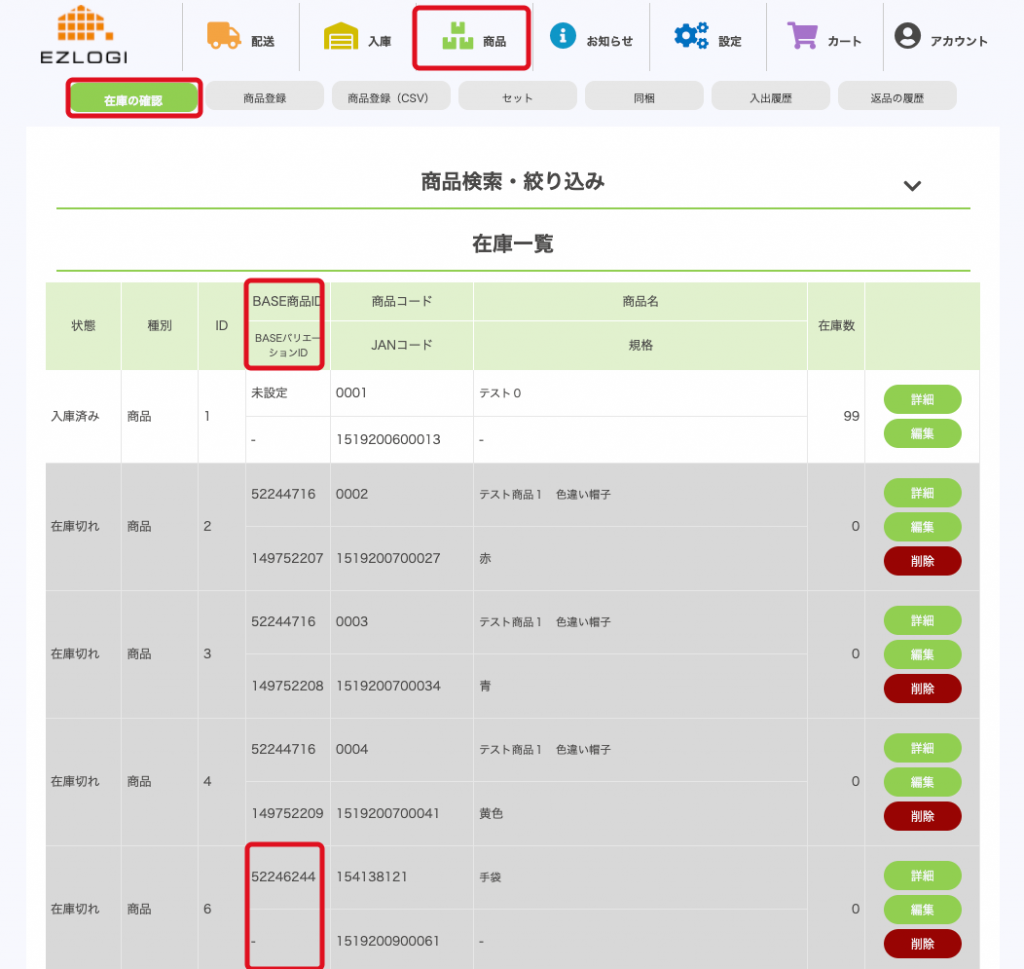The image size is (1024, 969).
Task: Go to the 商品登録（CSV） tab
Action: 391,97
